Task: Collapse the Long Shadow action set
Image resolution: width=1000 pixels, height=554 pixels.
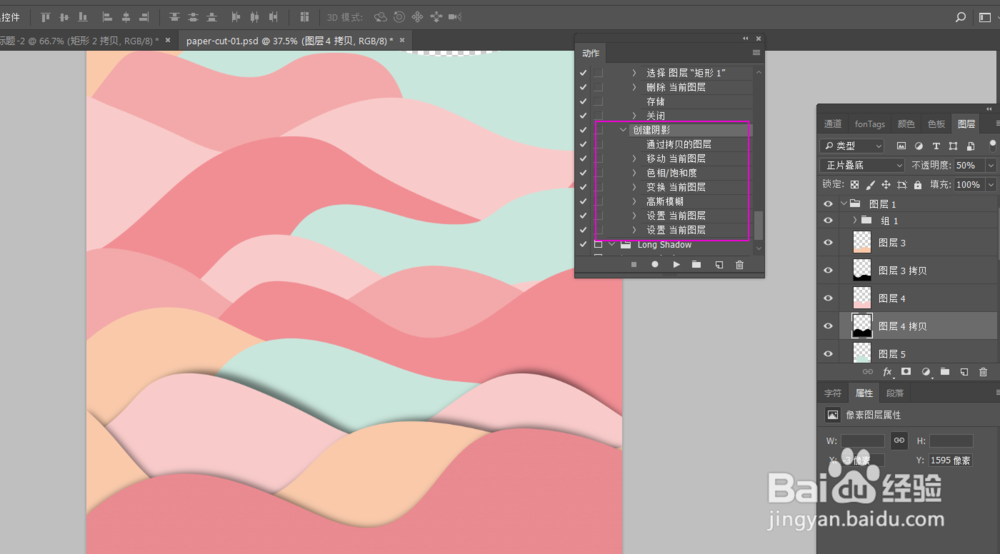Action: point(612,244)
